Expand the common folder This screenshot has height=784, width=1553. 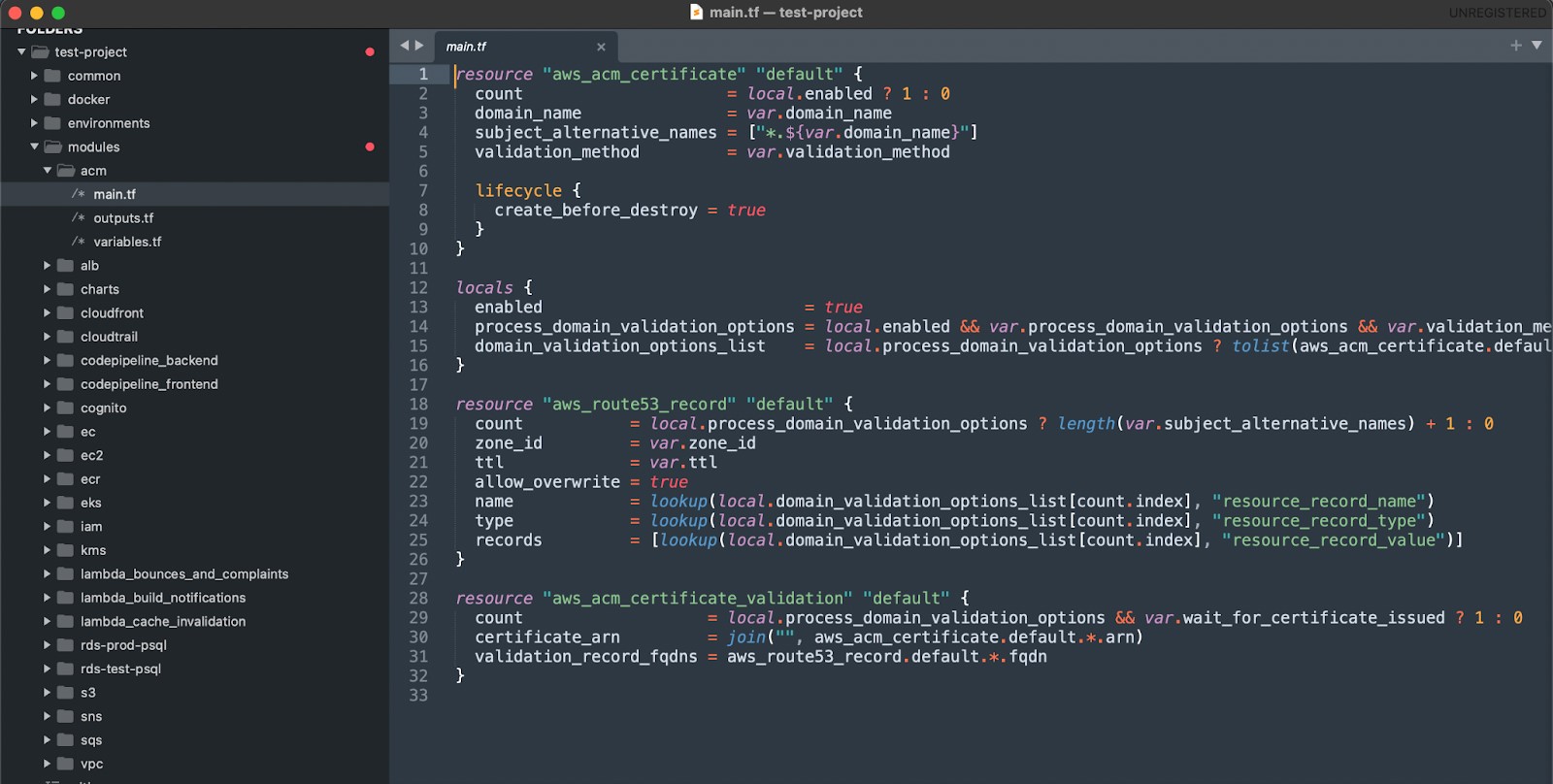pos(34,75)
